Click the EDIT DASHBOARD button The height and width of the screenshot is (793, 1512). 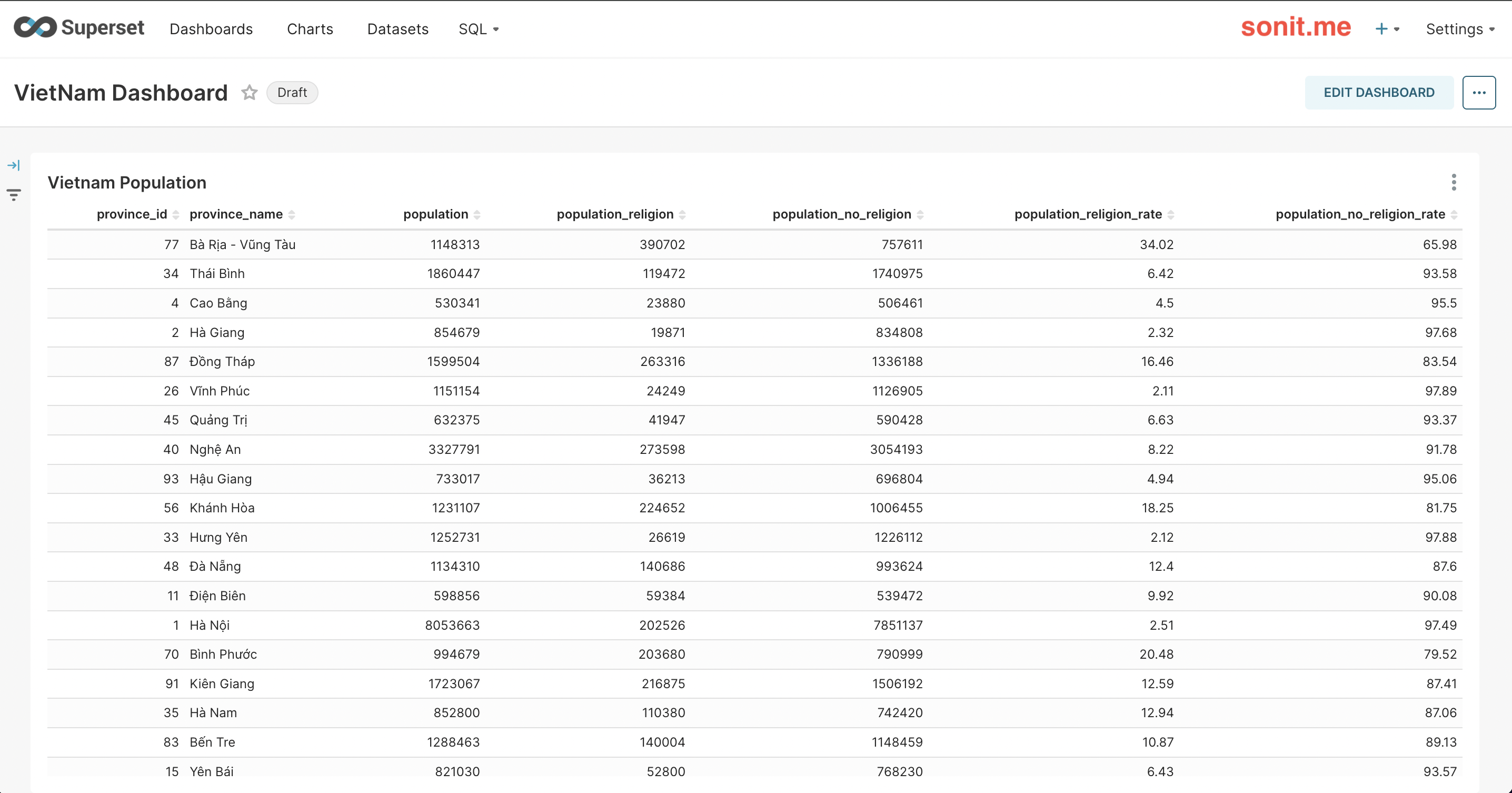pos(1380,92)
